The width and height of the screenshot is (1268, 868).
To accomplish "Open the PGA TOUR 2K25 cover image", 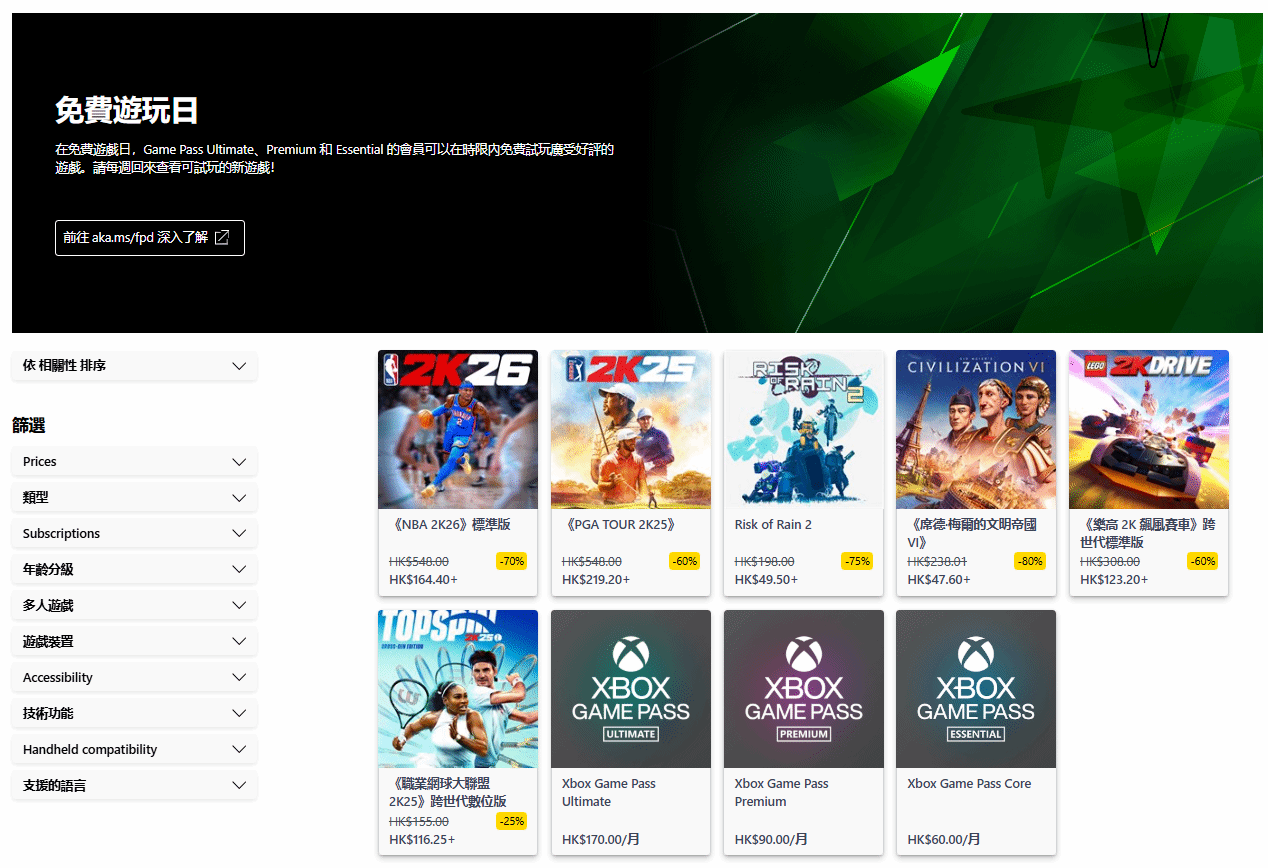I will (x=631, y=430).
